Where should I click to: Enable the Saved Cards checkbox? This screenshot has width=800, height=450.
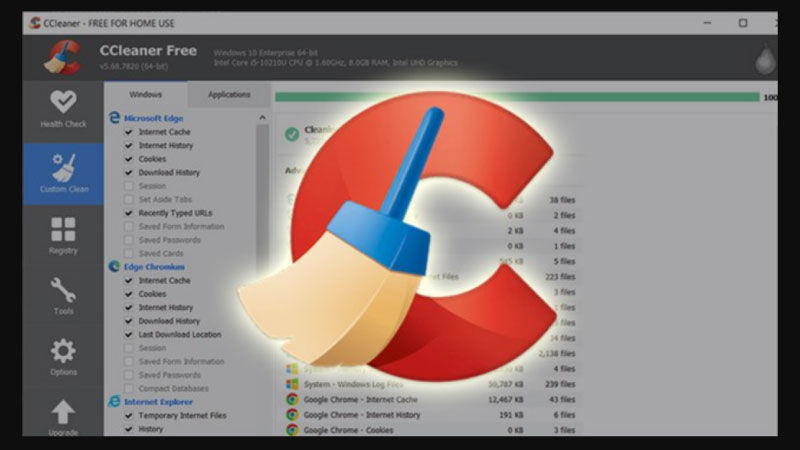coord(129,253)
